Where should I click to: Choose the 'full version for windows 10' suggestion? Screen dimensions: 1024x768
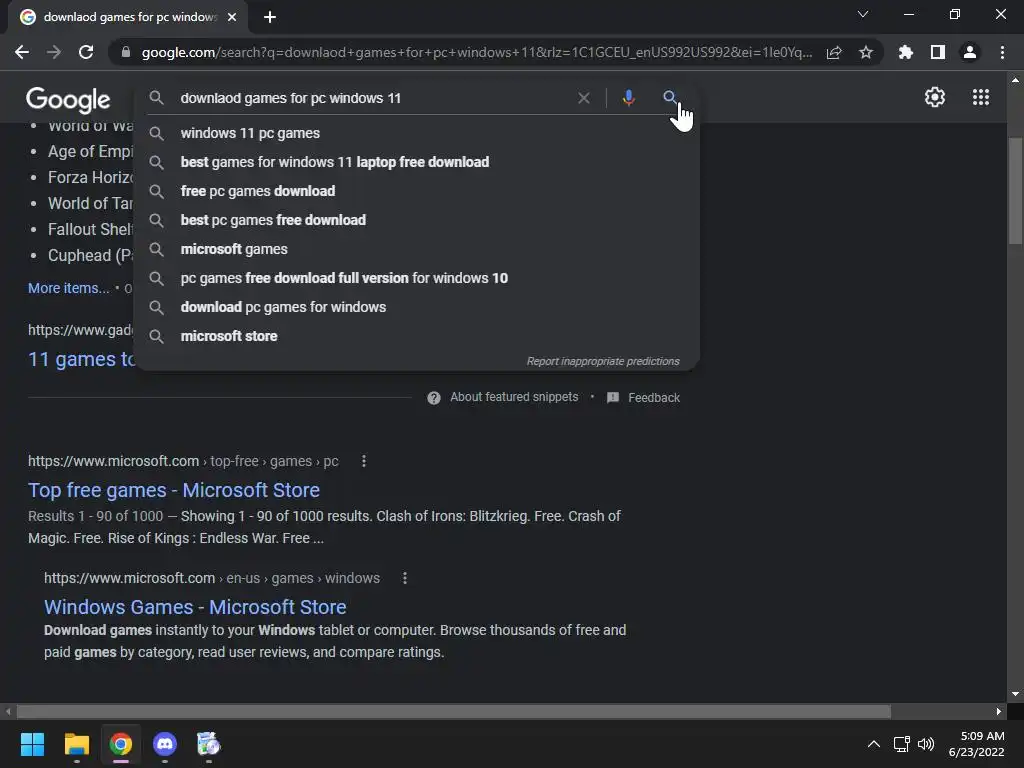click(x=417, y=278)
